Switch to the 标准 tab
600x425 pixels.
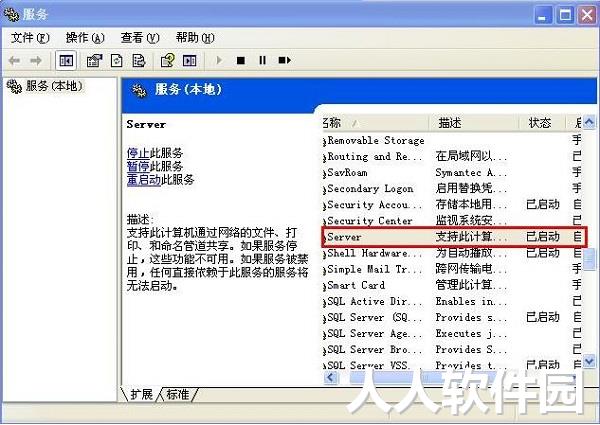point(178,394)
